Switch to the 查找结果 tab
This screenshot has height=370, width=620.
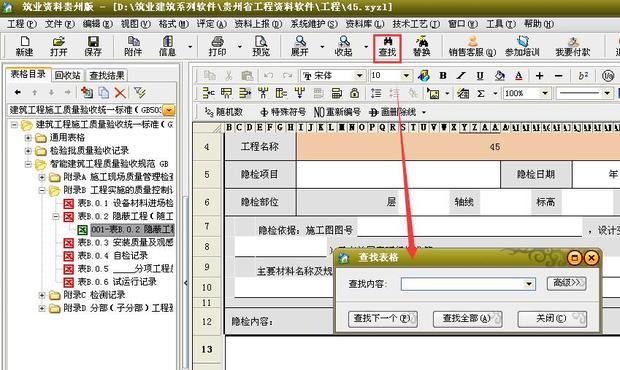pyautogui.click(x=107, y=75)
